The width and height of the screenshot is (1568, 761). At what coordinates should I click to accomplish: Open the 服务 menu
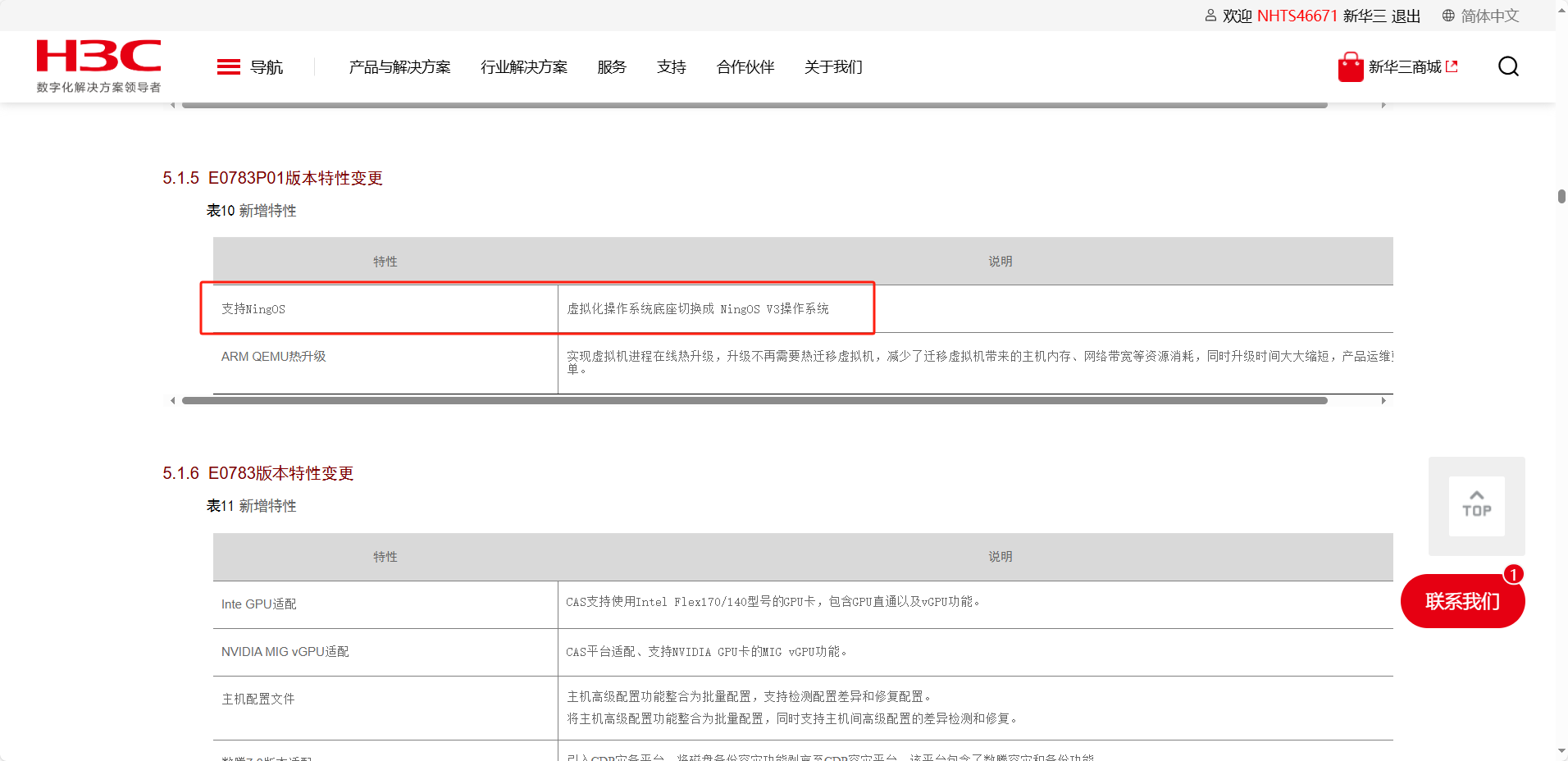click(x=612, y=67)
